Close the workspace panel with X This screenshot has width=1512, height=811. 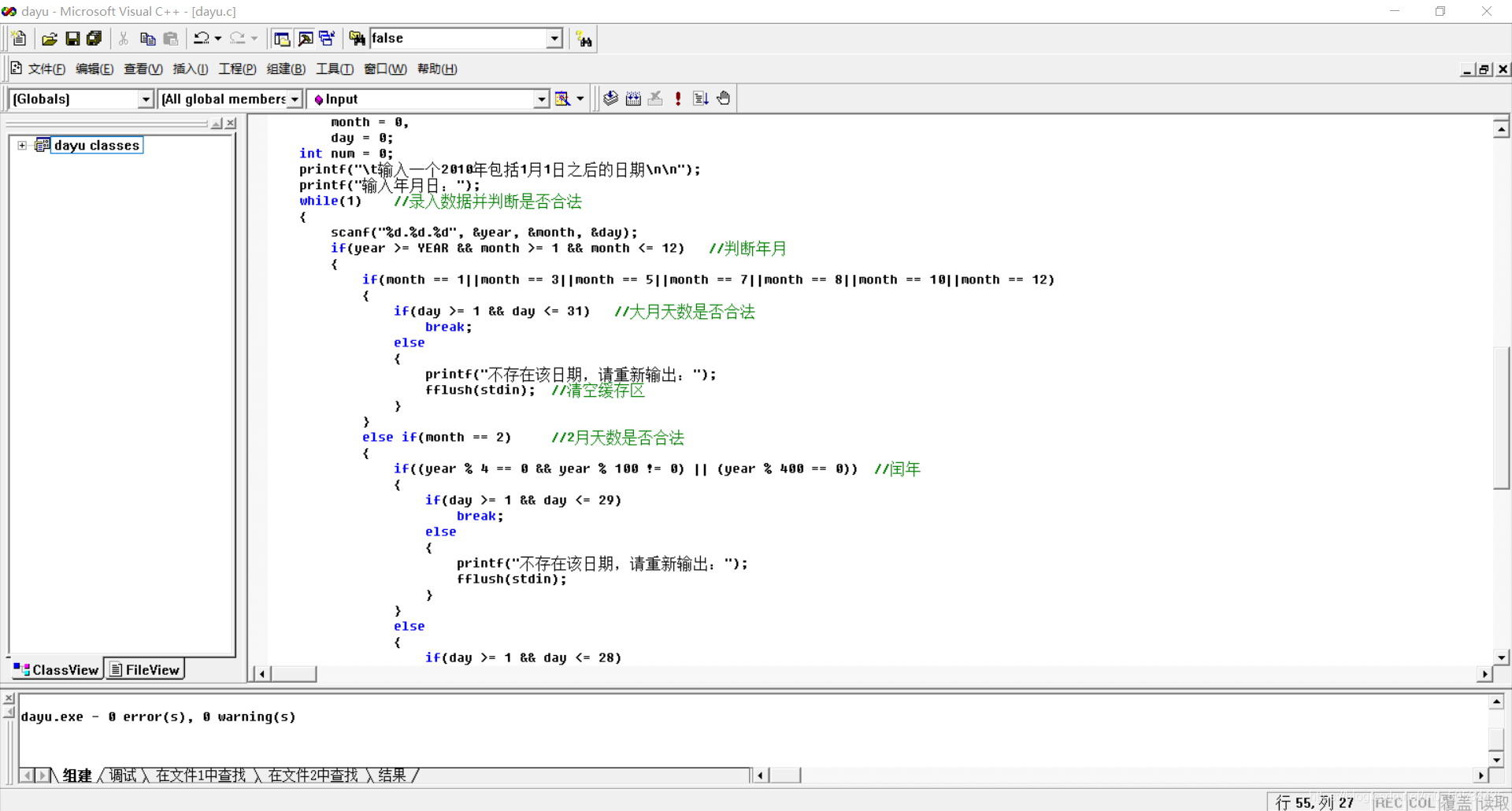coord(231,124)
